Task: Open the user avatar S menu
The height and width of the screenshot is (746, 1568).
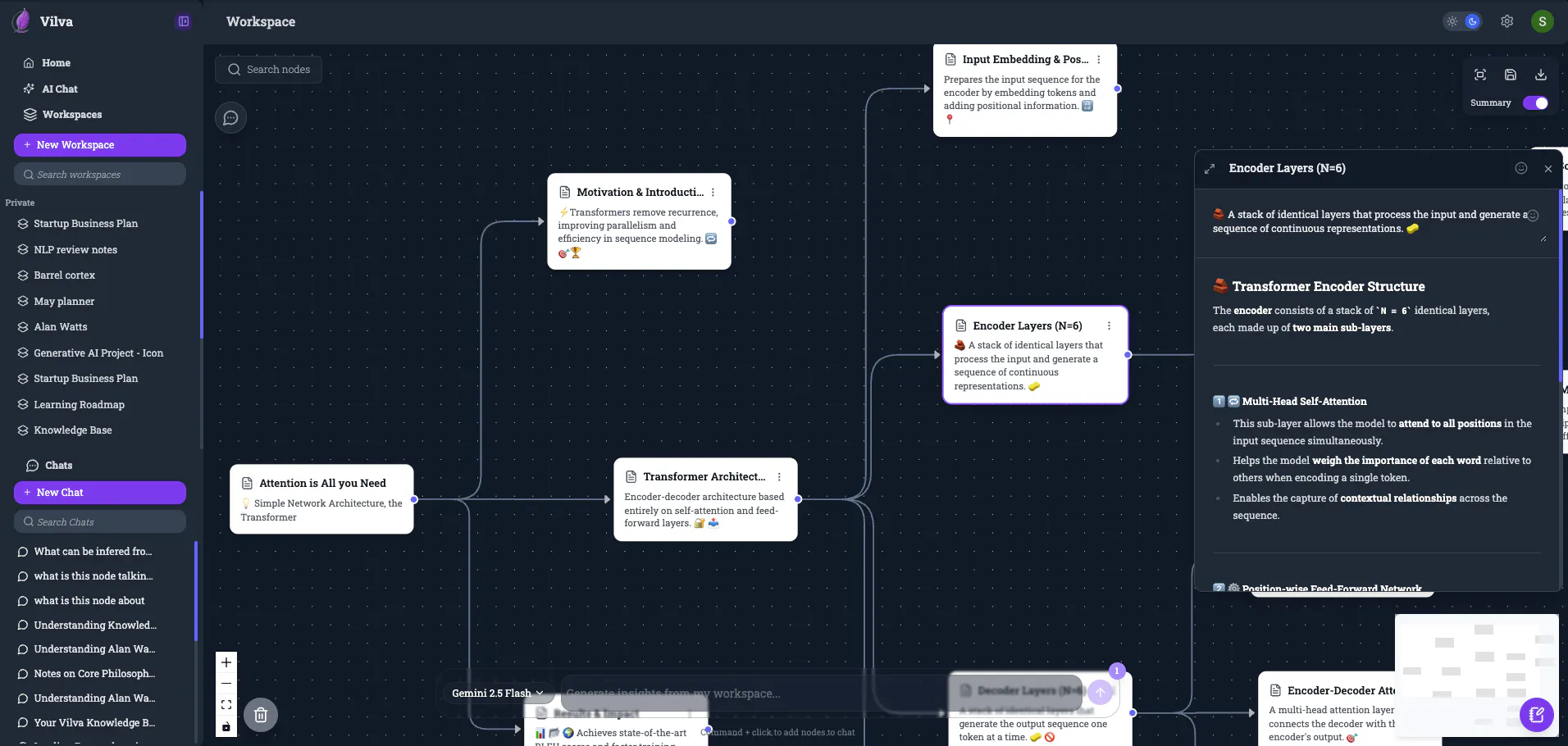Action: click(1543, 22)
